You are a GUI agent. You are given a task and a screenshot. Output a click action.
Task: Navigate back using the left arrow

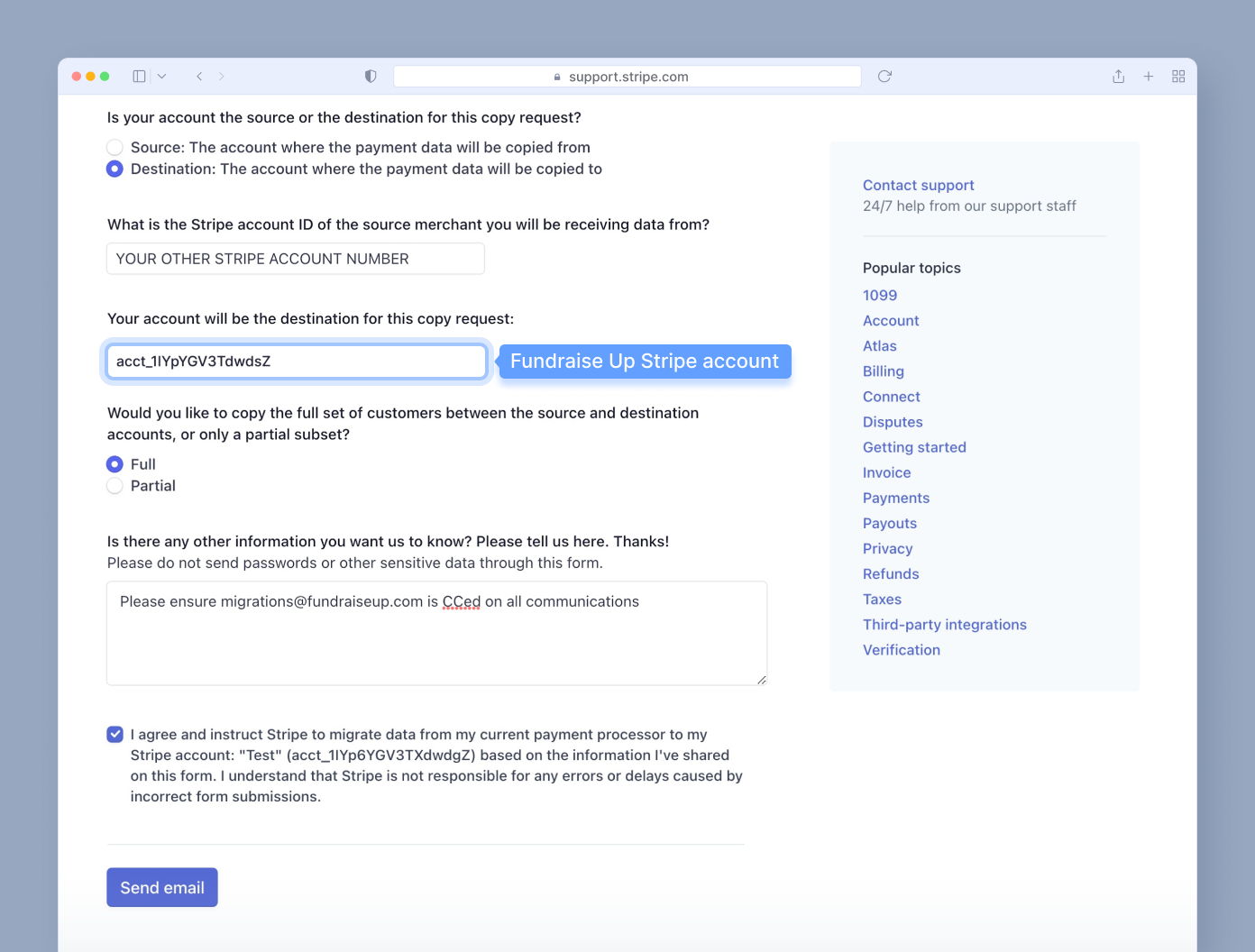[199, 76]
